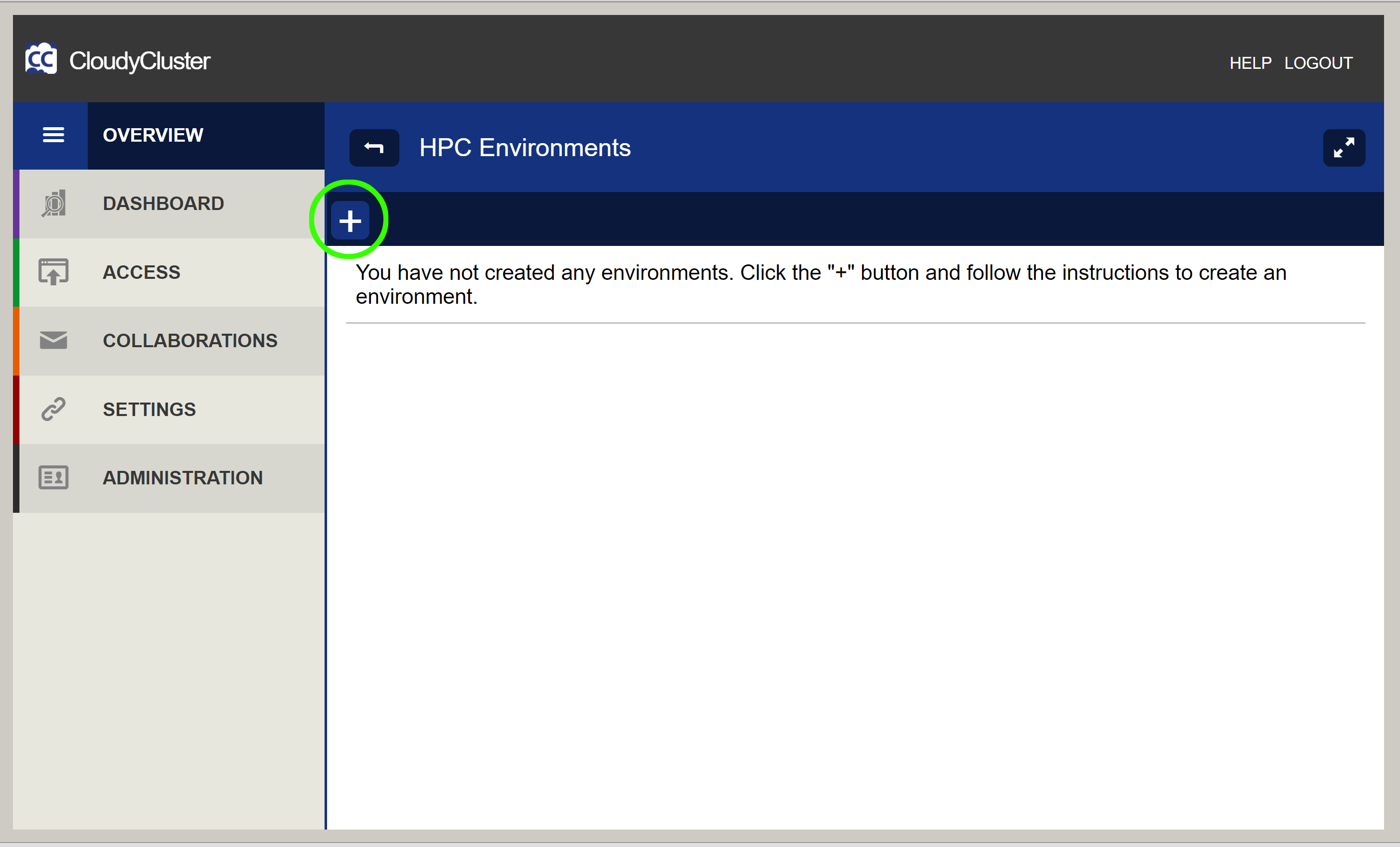Select the Overview header tab

pyautogui.click(x=206, y=136)
